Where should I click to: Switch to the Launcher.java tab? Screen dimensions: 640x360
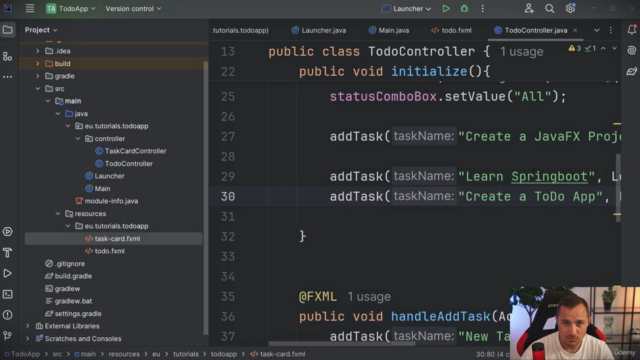coord(318,30)
